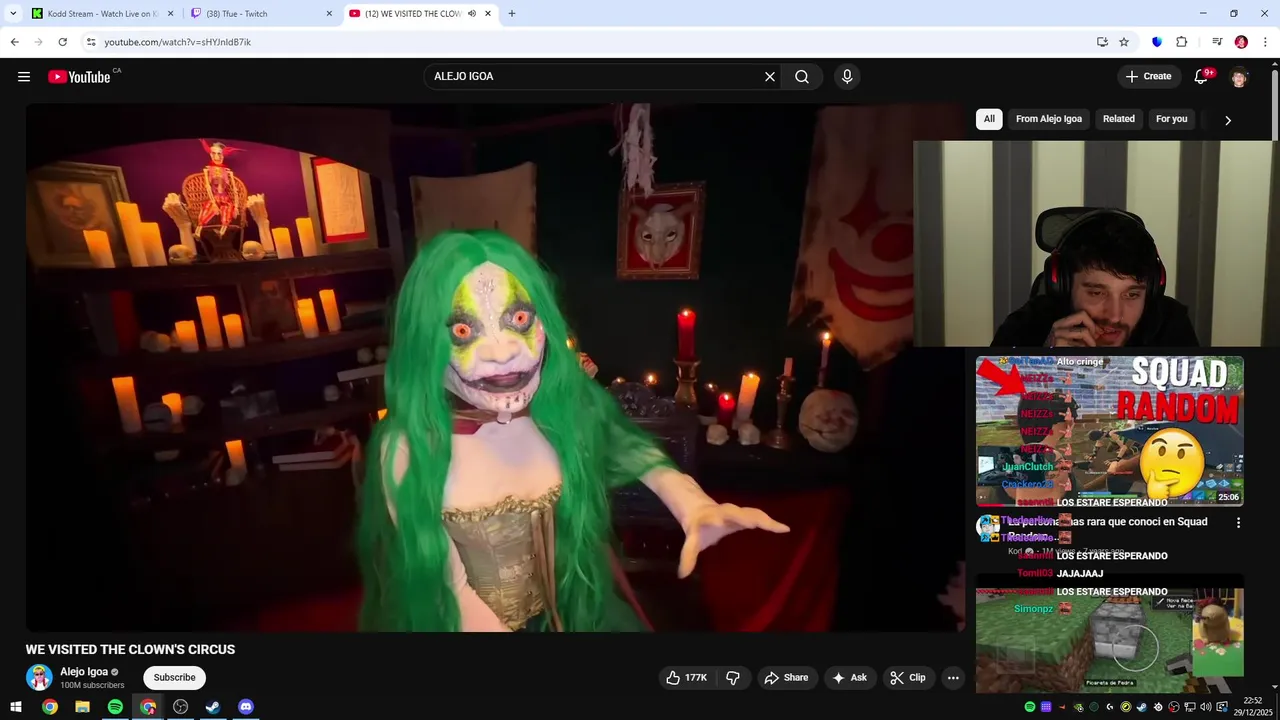The width and height of the screenshot is (1280, 720).
Task: Open the taskbar clock and date
Action: click(1253, 707)
